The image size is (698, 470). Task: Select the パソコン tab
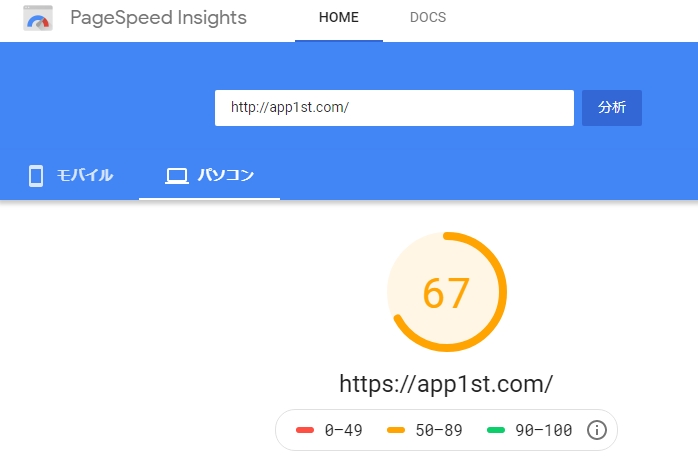pos(209,175)
